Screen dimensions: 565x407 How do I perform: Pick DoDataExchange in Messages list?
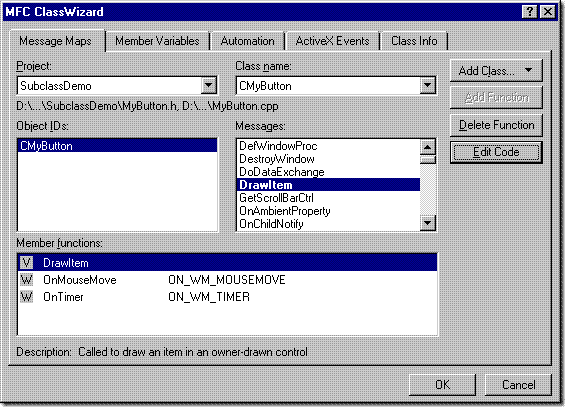[x=328, y=172]
